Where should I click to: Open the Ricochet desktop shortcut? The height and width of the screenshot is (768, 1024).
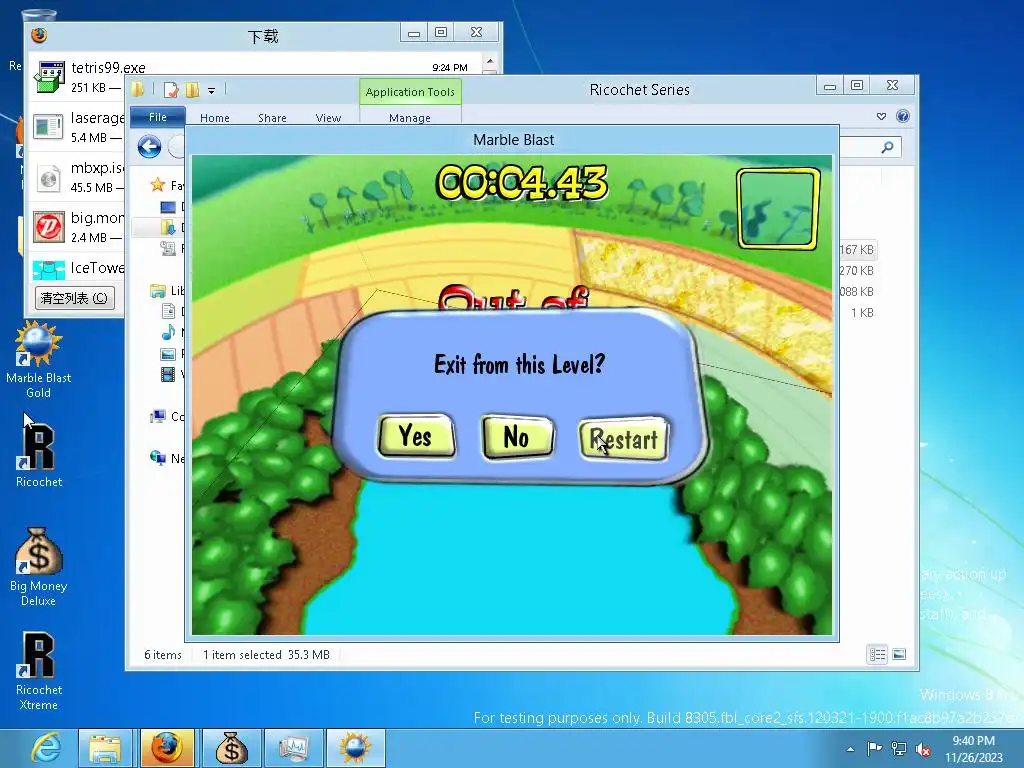tap(39, 456)
